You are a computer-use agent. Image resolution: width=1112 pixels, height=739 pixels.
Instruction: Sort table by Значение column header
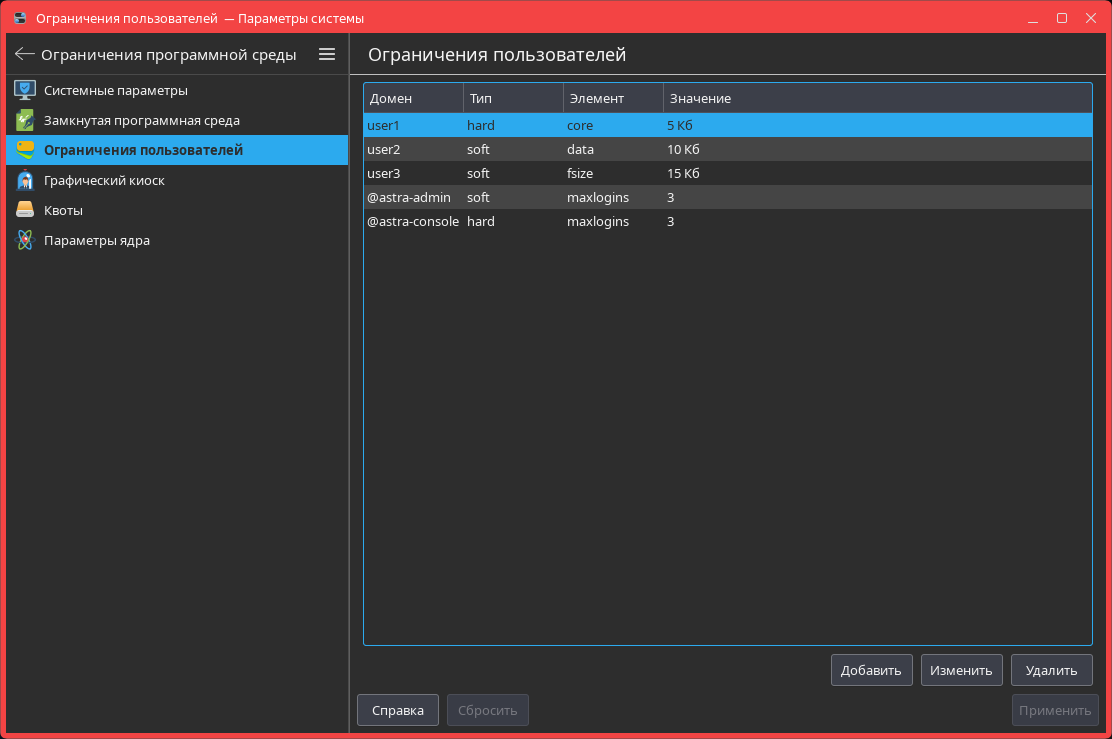click(876, 98)
